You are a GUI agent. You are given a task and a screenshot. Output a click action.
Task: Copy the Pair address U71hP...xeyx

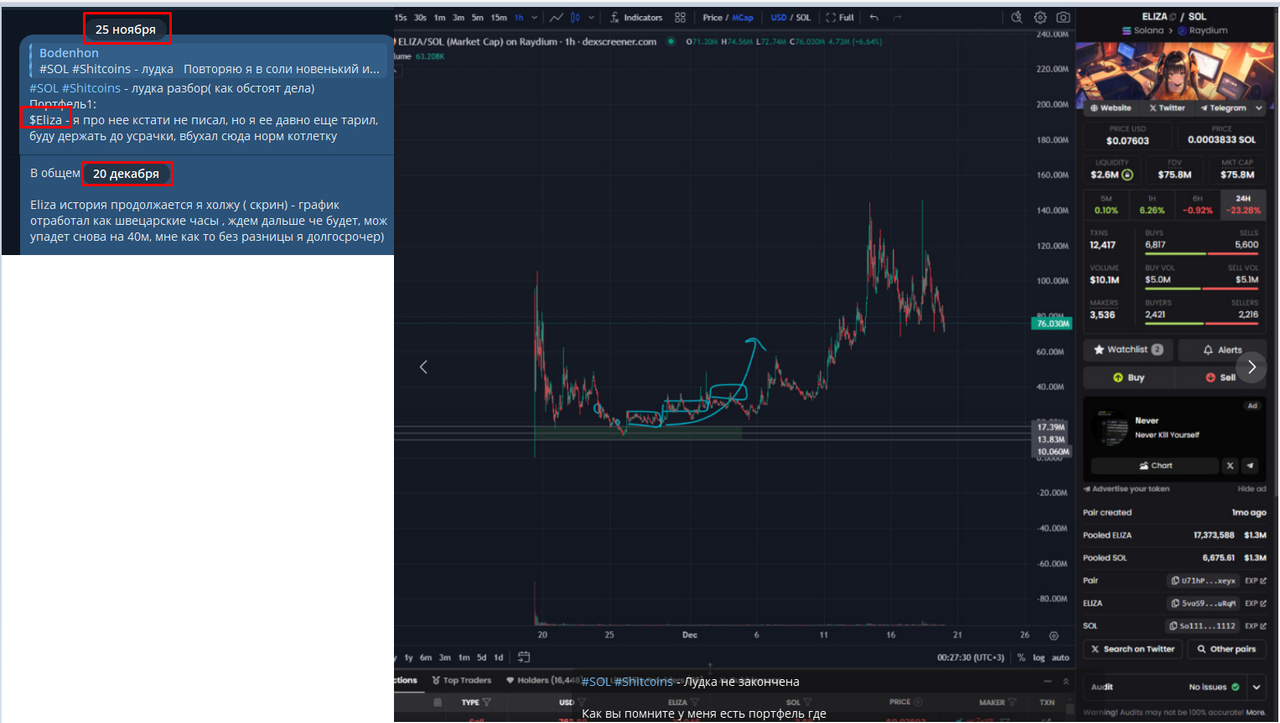point(1204,580)
